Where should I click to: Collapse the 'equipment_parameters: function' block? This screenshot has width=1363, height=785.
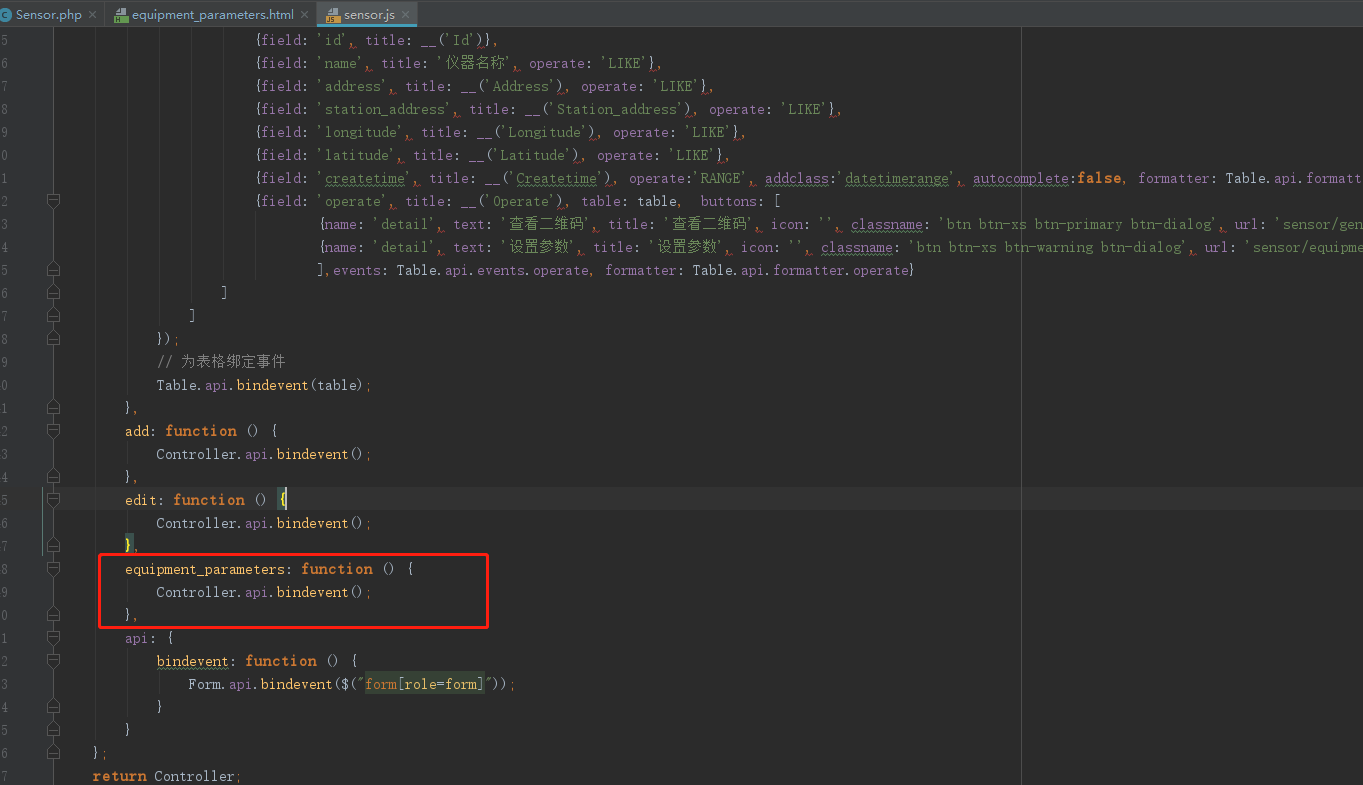pyautogui.click(x=53, y=569)
